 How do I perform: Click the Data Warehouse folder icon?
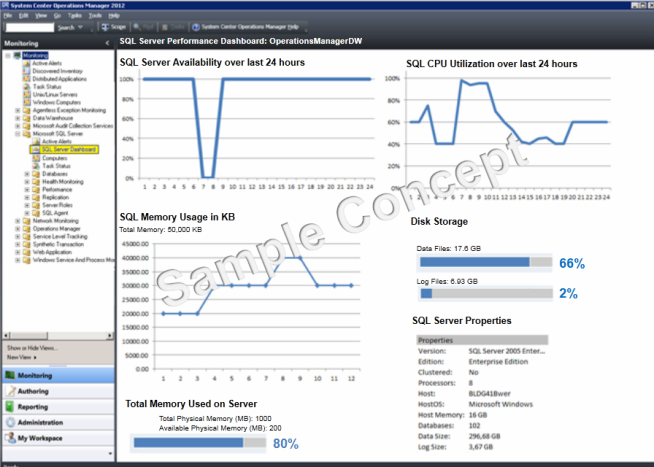point(27,118)
